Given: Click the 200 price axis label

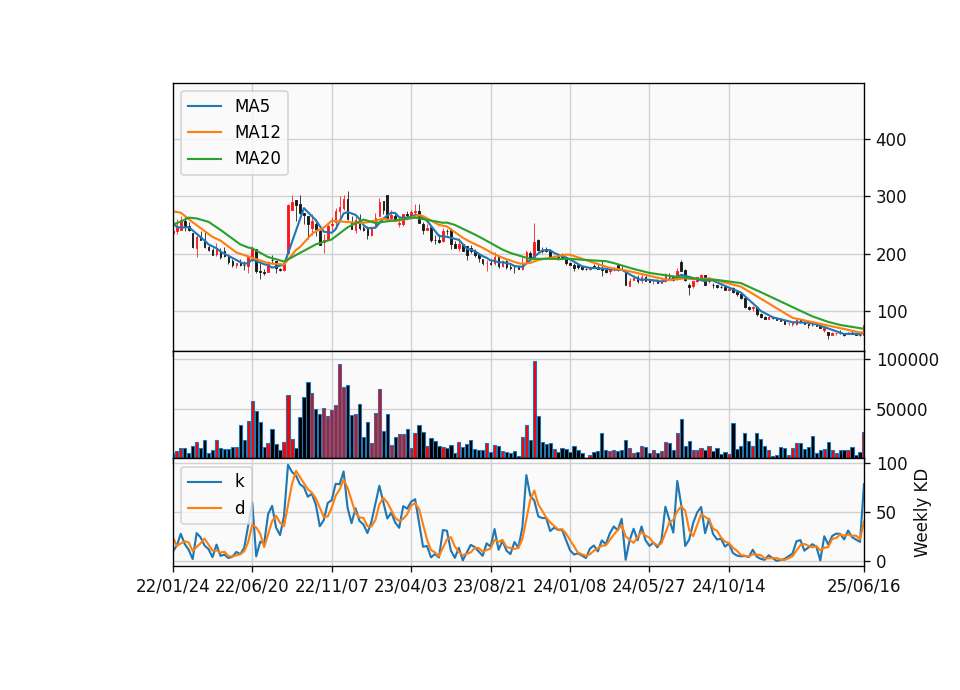Looking at the screenshot, I should coord(891,255).
